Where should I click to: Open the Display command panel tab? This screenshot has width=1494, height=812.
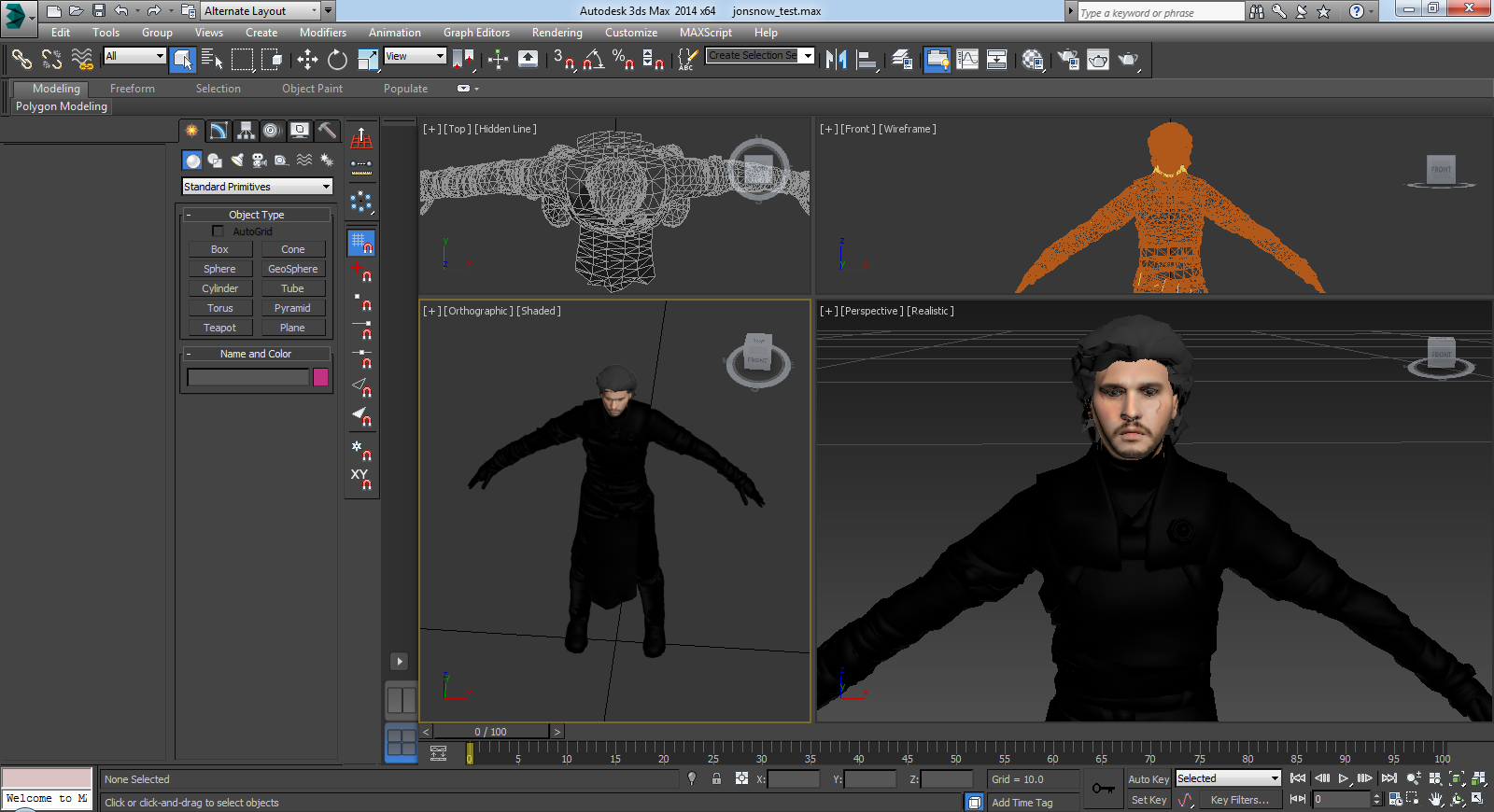300,131
